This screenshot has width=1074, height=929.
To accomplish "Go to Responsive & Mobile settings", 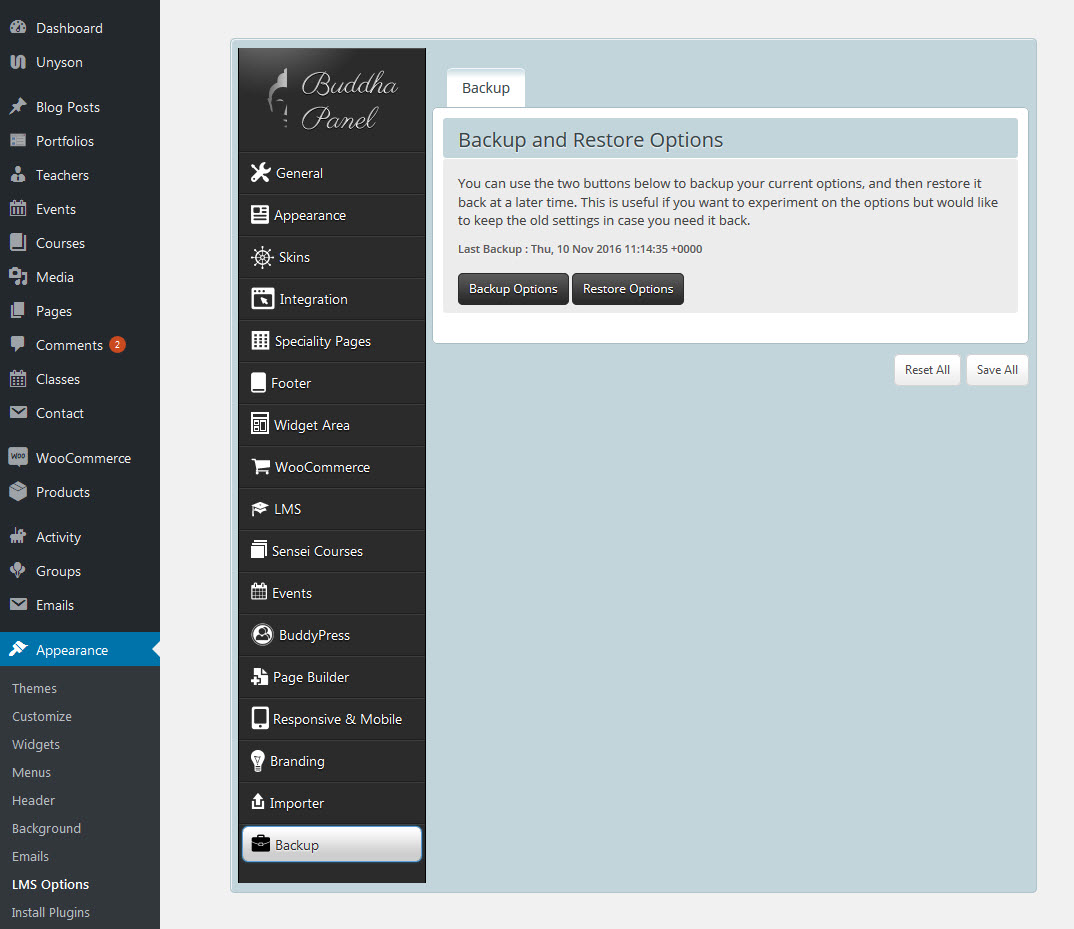I will point(337,719).
